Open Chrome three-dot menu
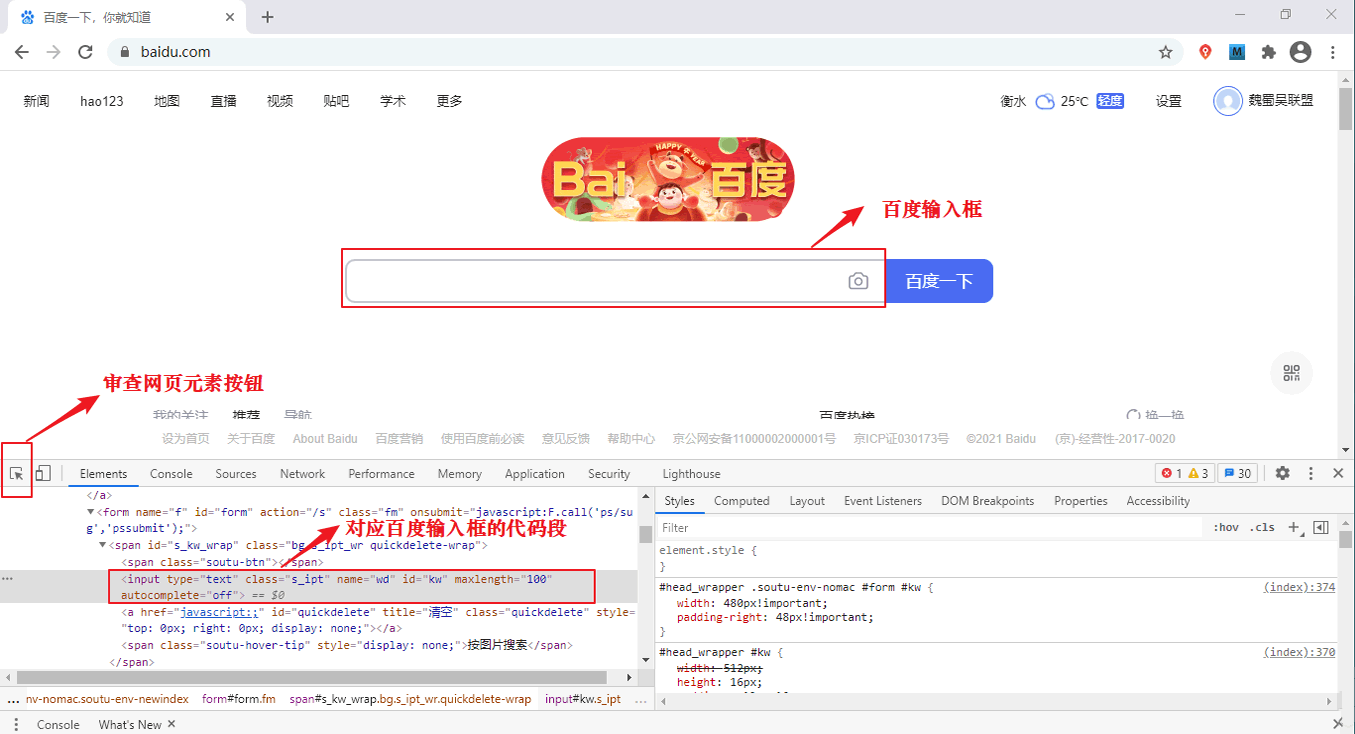Viewport: 1355px width, 734px height. 1333,52
